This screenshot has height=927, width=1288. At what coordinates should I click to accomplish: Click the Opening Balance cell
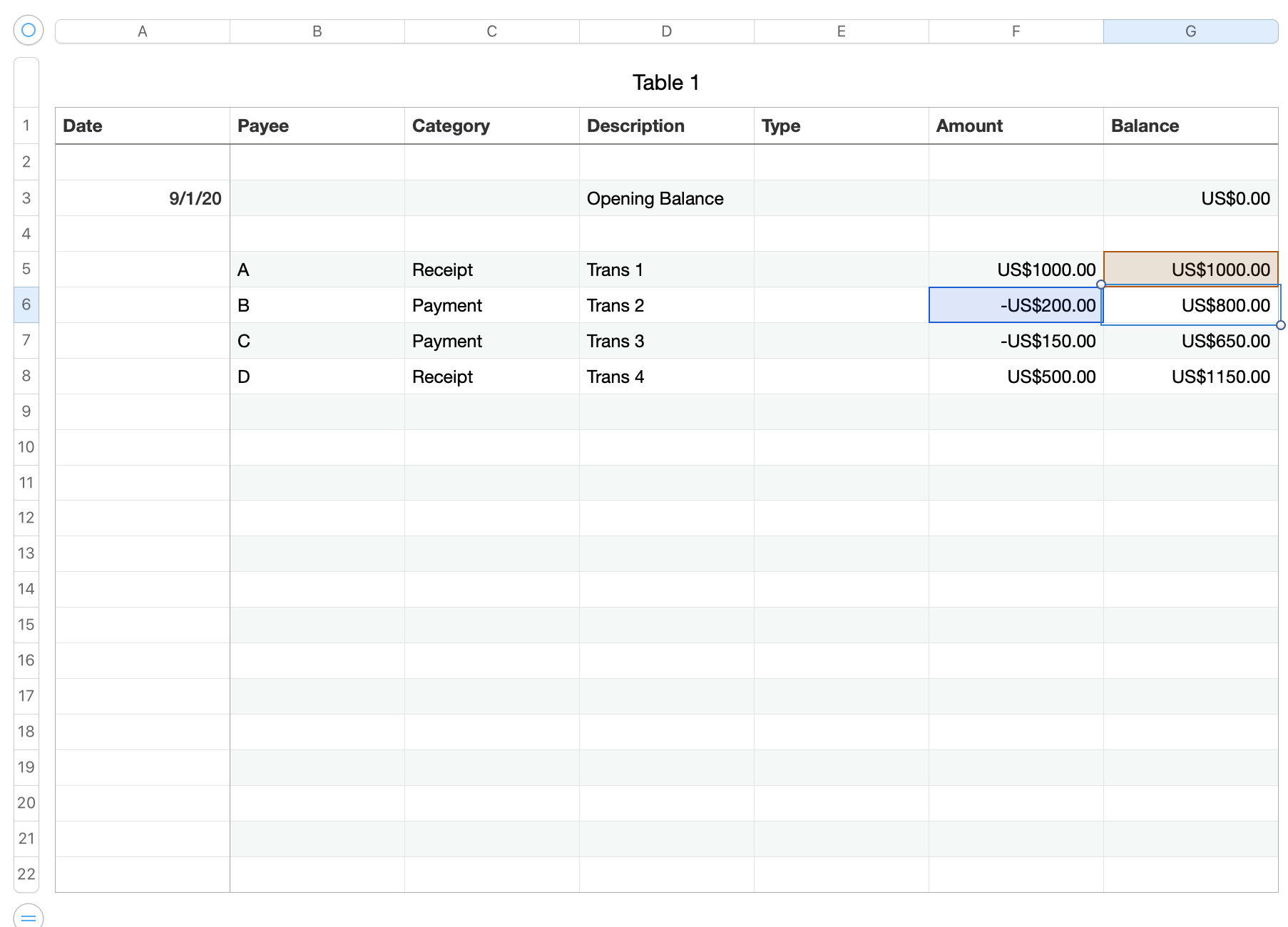[667, 198]
